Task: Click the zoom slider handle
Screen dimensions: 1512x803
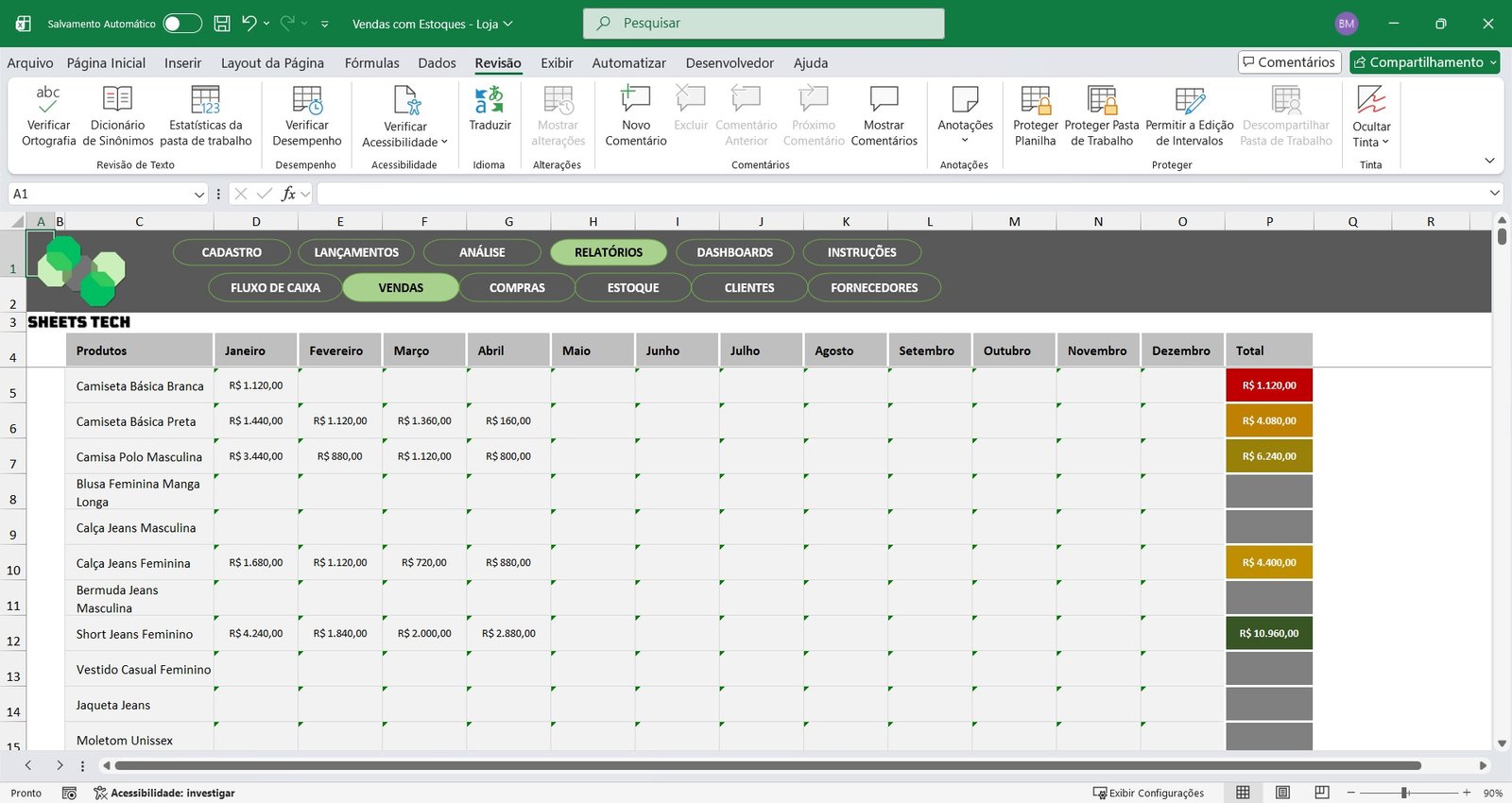Action: [1405, 793]
